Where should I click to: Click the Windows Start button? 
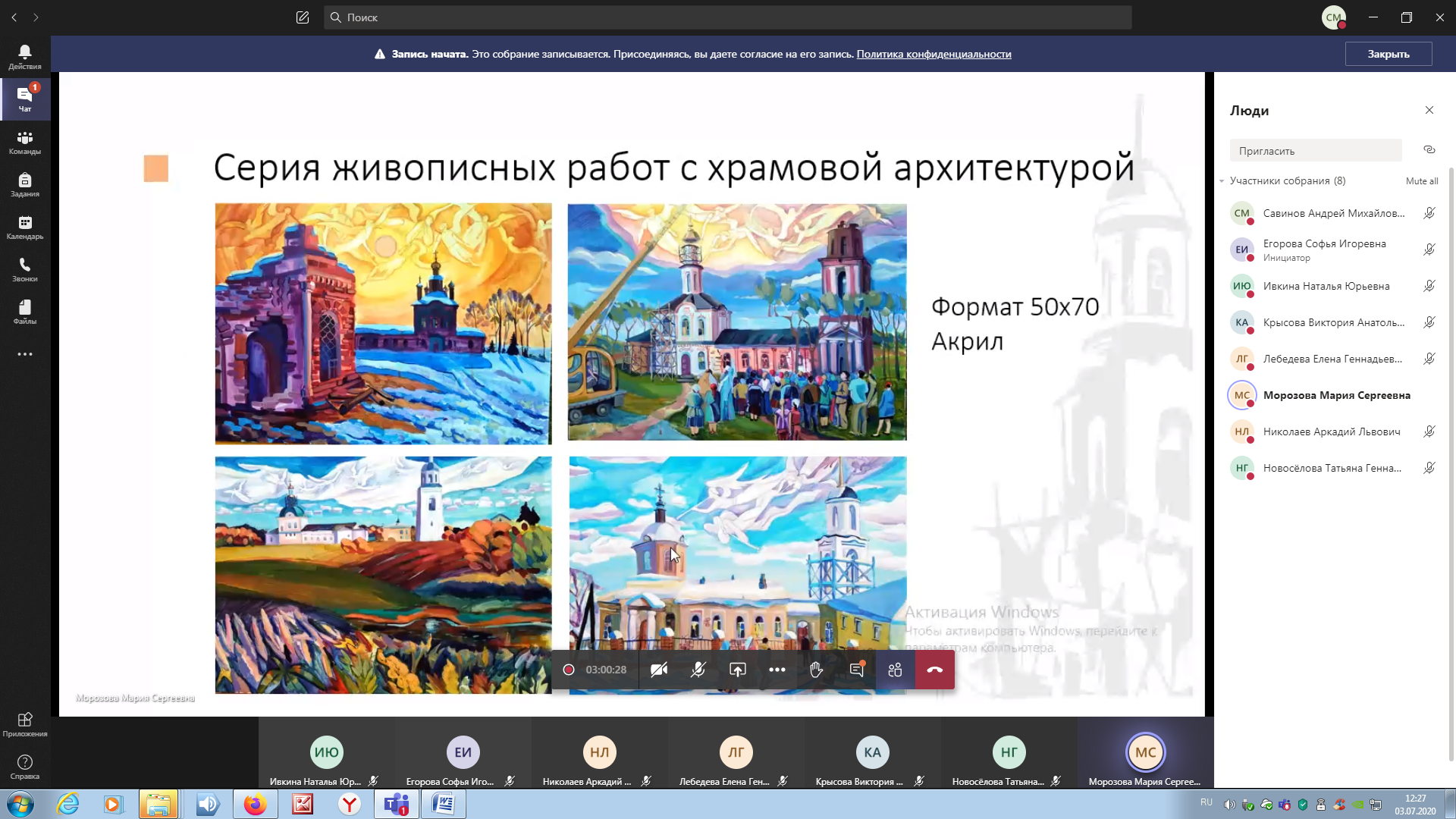20,805
